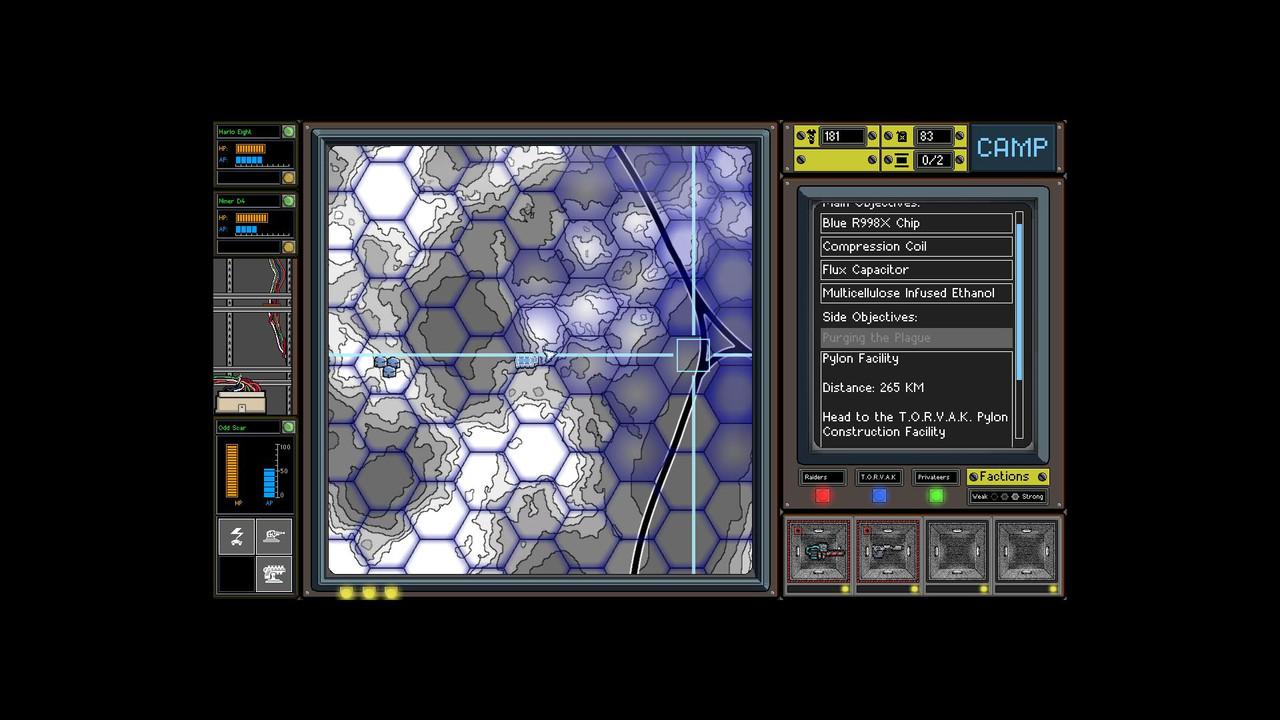This screenshot has height=720, width=1280.
Task: Click the cargo icon showing 0/2
Action: pos(902,160)
